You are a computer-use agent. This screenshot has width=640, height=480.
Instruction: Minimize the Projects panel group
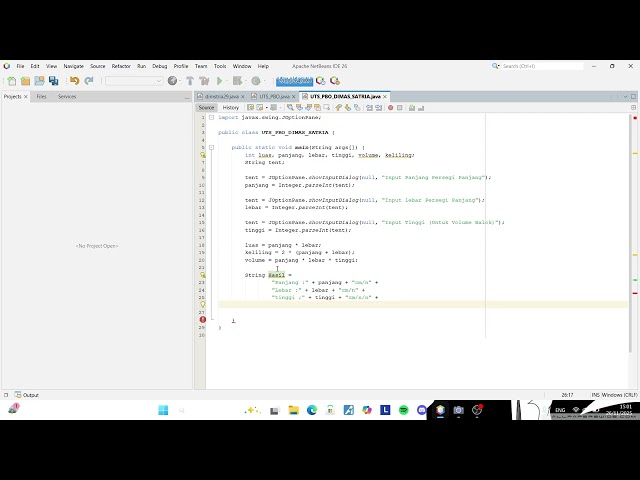[187, 98]
